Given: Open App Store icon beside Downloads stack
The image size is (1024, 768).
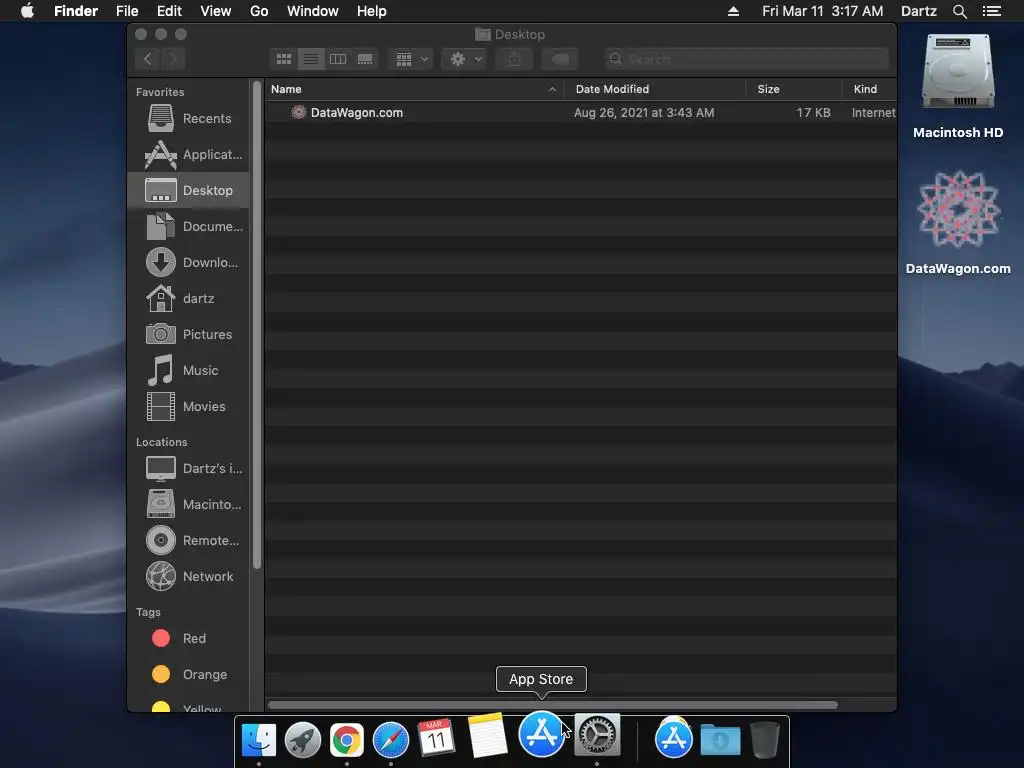Looking at the screenshot, I should tap(674, 739).
